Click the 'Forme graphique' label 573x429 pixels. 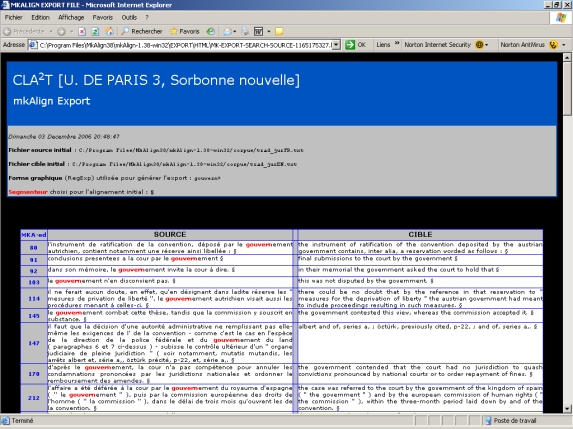[x=35, y=178]
